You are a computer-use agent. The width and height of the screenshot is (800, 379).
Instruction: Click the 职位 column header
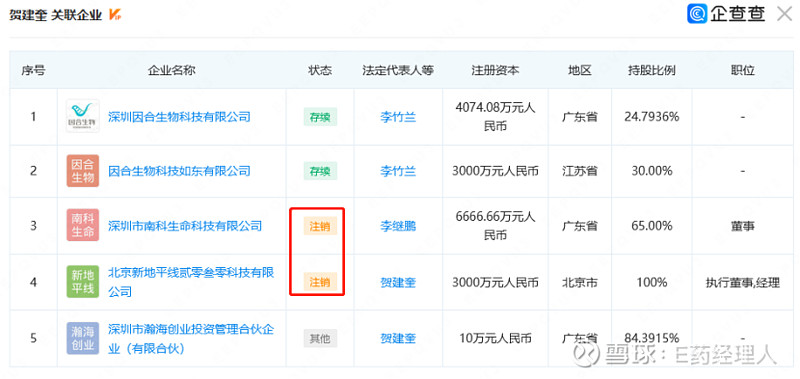742,70
